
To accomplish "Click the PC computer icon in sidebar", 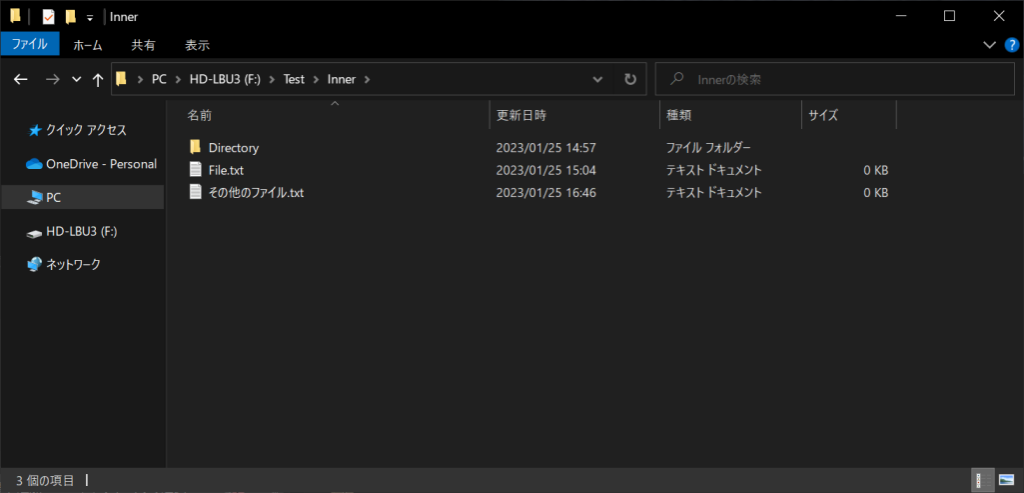I will click(x=34, y=198).
